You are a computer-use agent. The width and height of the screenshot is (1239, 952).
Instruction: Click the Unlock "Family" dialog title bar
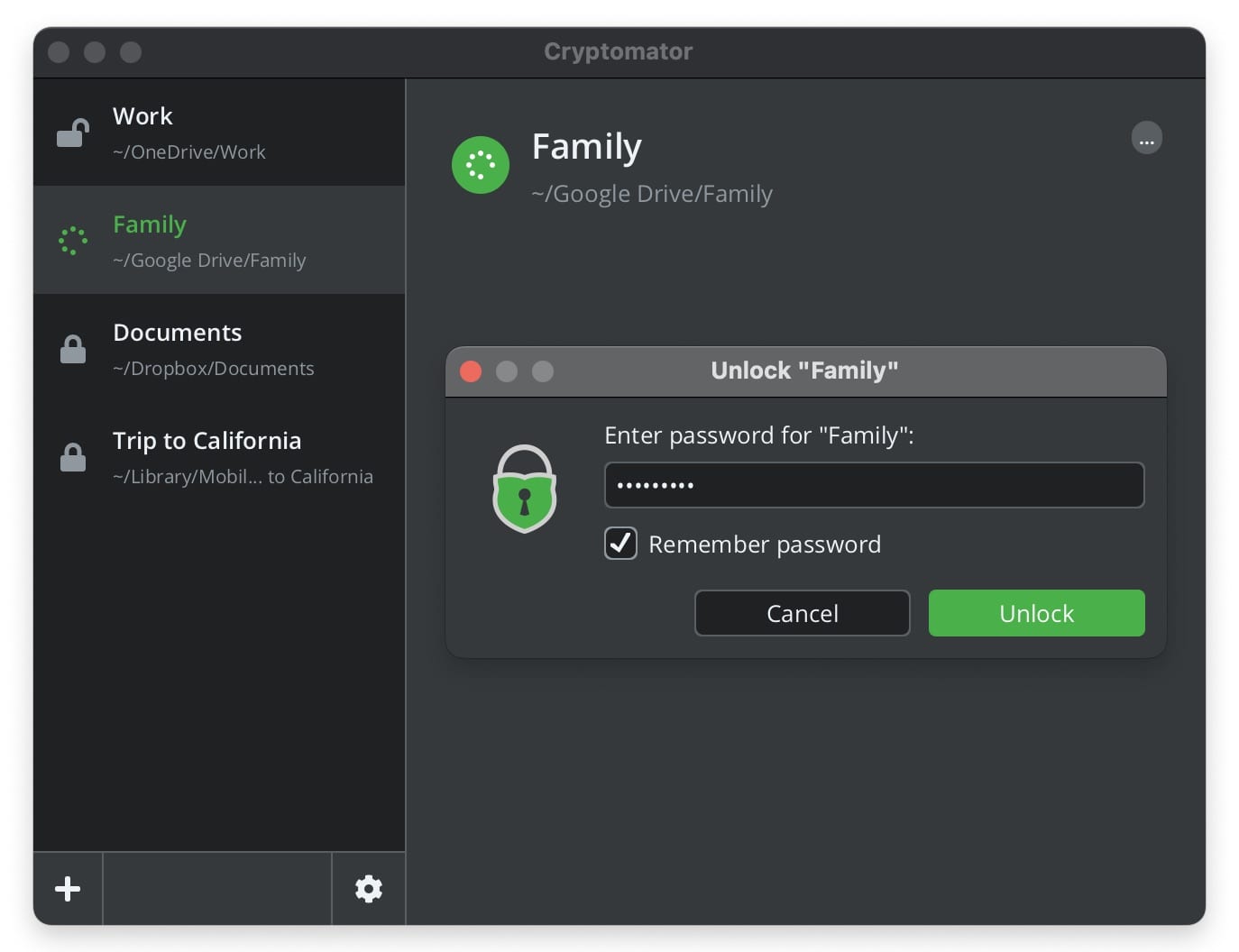click(x=805, y=371)
